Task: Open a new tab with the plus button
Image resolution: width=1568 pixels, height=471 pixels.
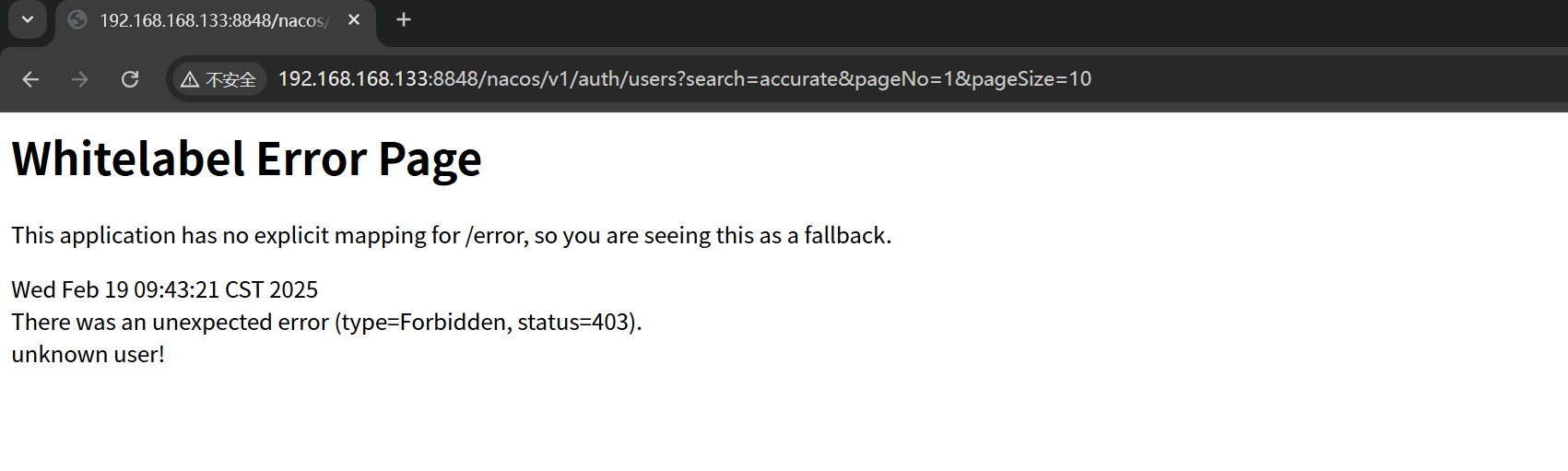Action: click(404, 20)
